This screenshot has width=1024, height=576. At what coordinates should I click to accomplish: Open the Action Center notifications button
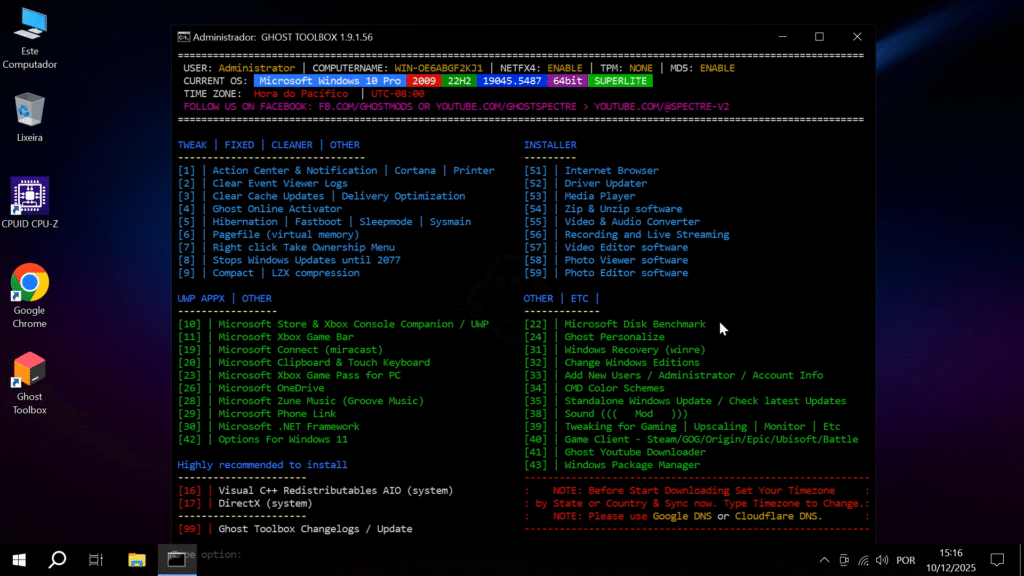tap(996, 560)
